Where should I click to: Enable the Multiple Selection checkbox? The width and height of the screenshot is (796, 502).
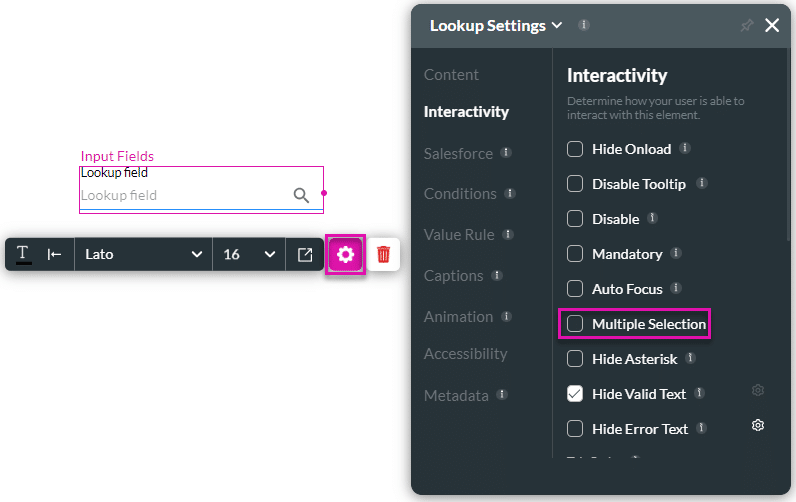(x=575, y=324)
